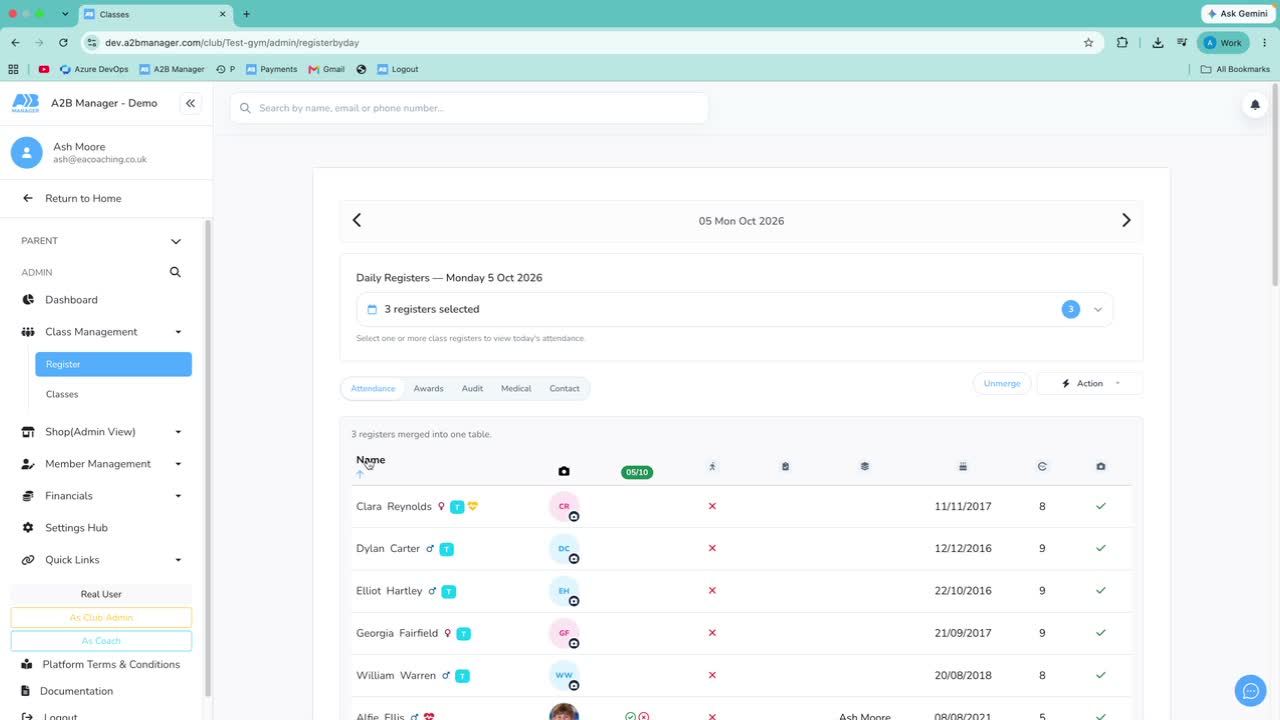Toggle Georgia Fairfield's red cross mark
The height and width of the screenshot is (720, 1280).
(x=712, y=633)
